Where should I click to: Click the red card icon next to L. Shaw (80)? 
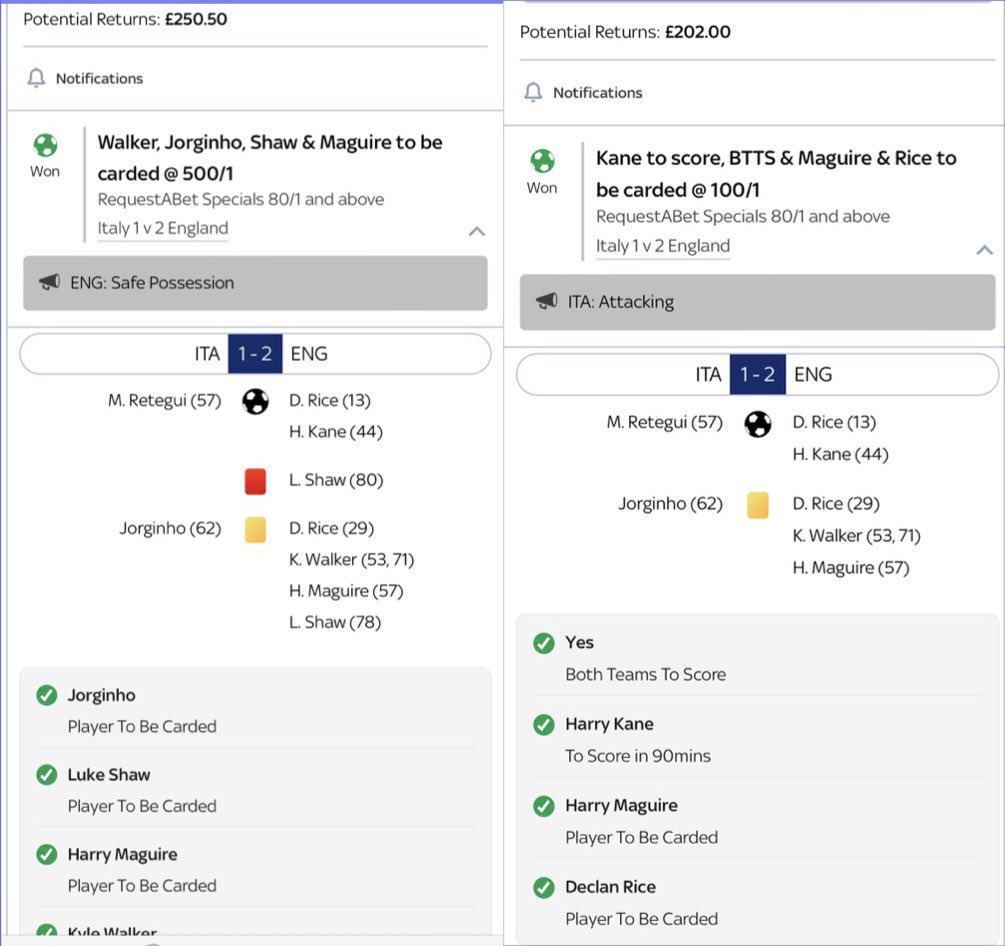coord(255,481)
